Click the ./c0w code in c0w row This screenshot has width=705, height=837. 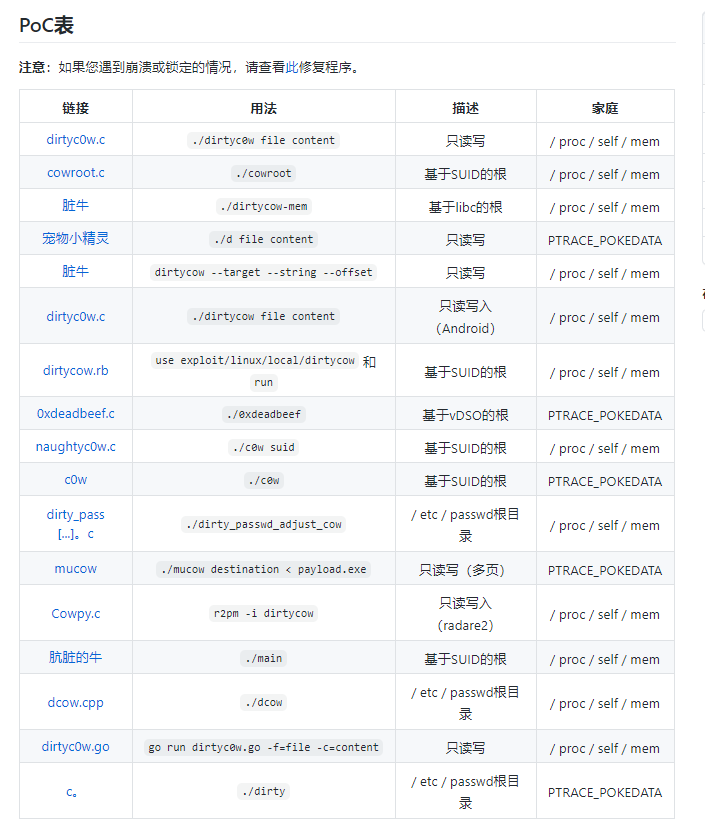264,480
